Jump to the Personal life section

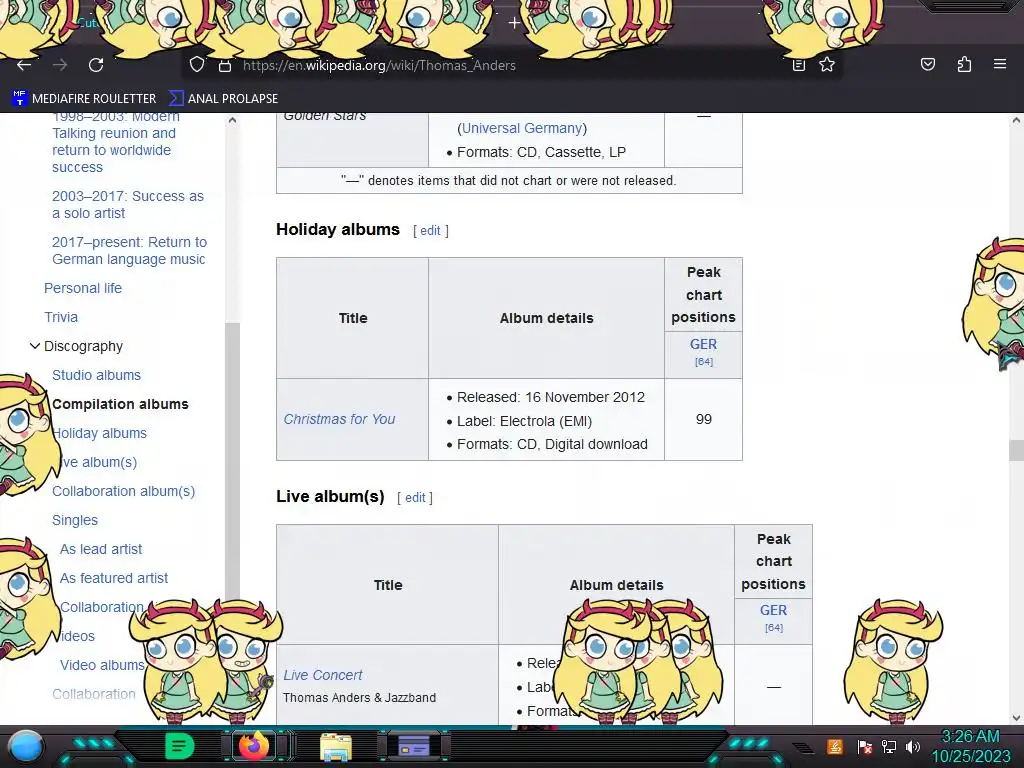click(83, 288)
